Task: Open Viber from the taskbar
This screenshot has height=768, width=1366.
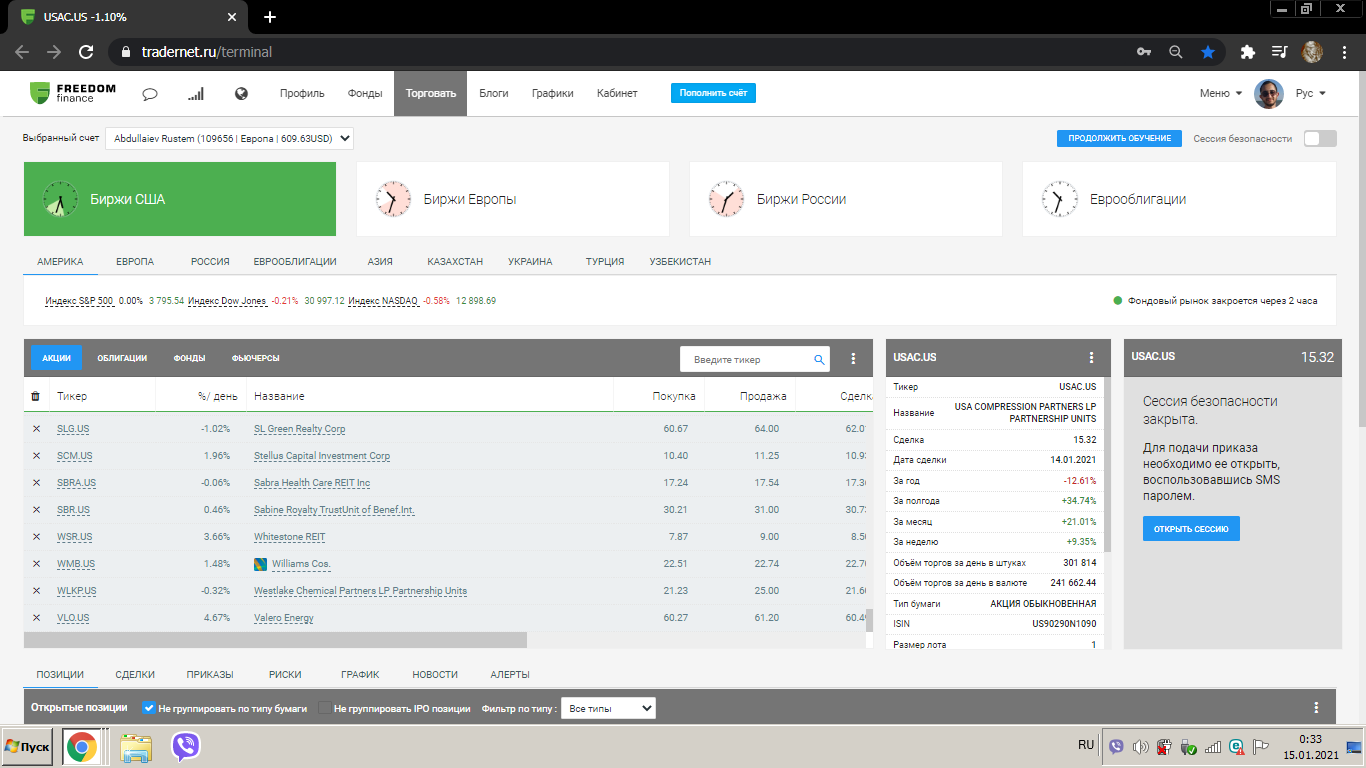Action: 185,747
